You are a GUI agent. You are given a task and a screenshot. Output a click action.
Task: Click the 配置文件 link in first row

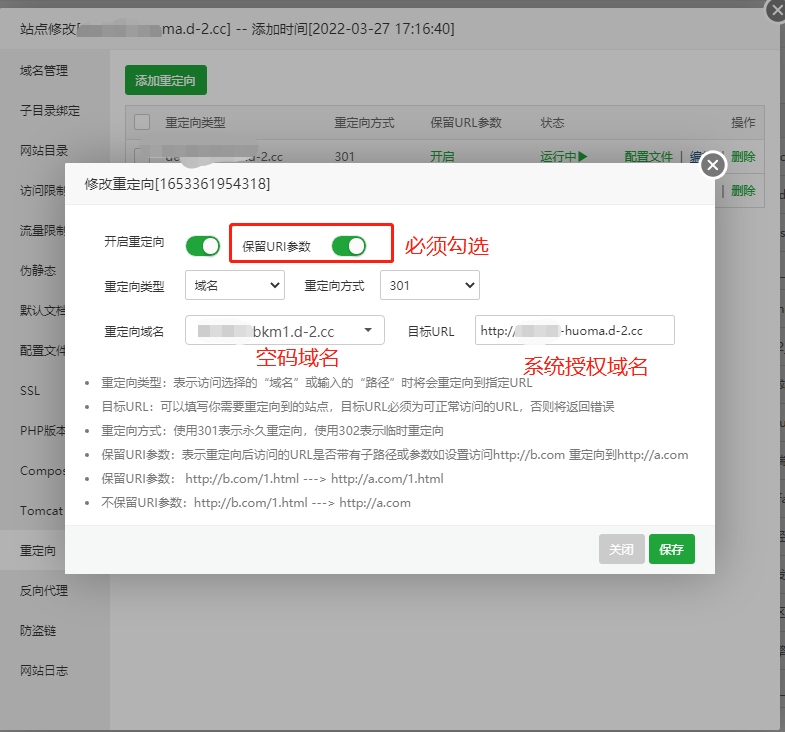(649, 157)
